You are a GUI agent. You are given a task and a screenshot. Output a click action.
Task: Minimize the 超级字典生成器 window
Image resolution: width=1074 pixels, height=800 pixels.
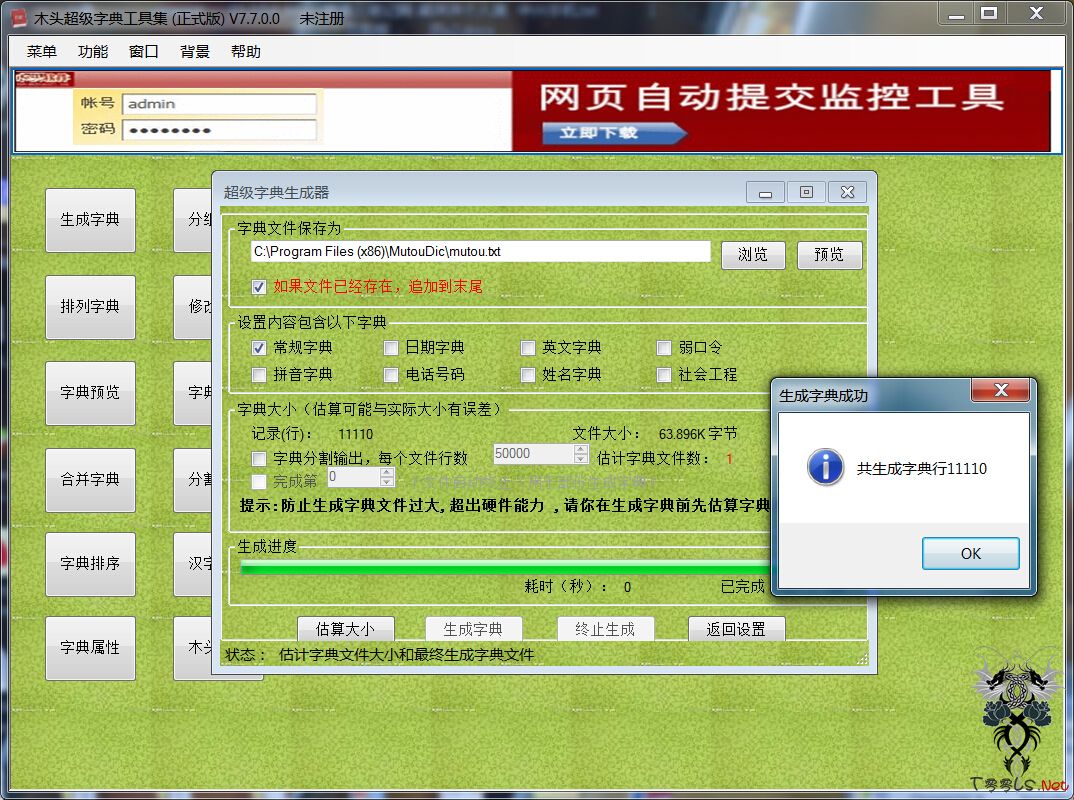tap(765, 193)
